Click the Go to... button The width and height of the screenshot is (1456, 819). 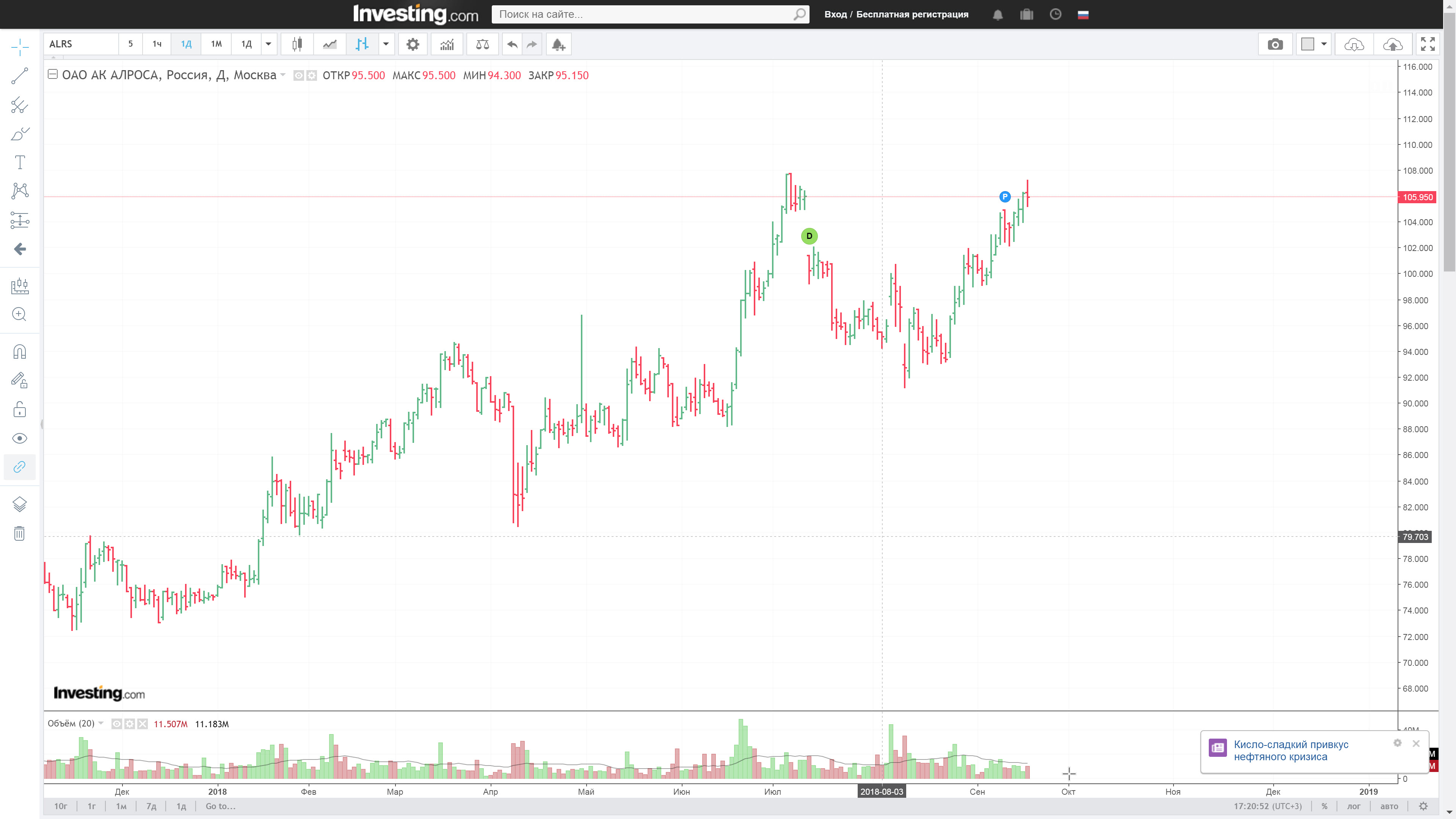220,806
